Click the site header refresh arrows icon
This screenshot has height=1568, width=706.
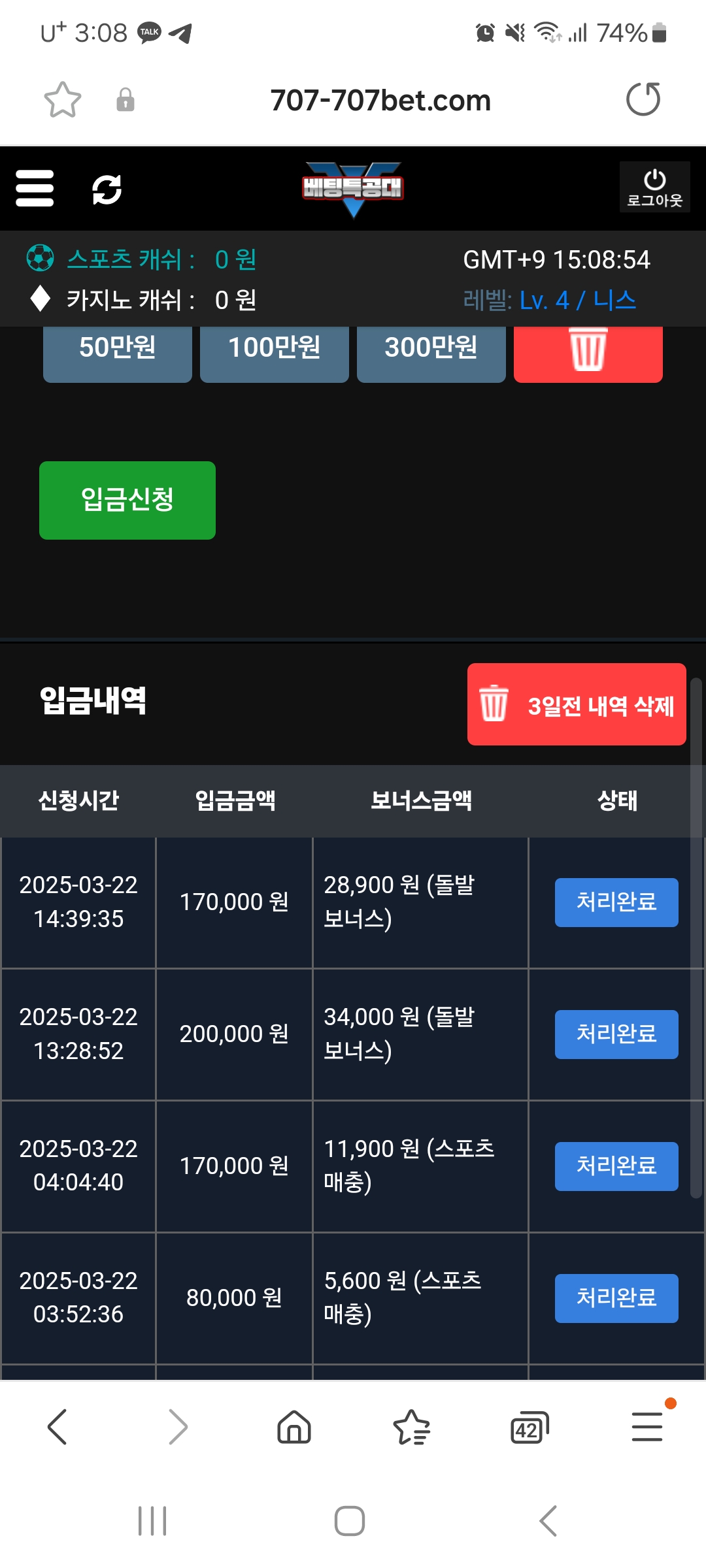(107, 189)
